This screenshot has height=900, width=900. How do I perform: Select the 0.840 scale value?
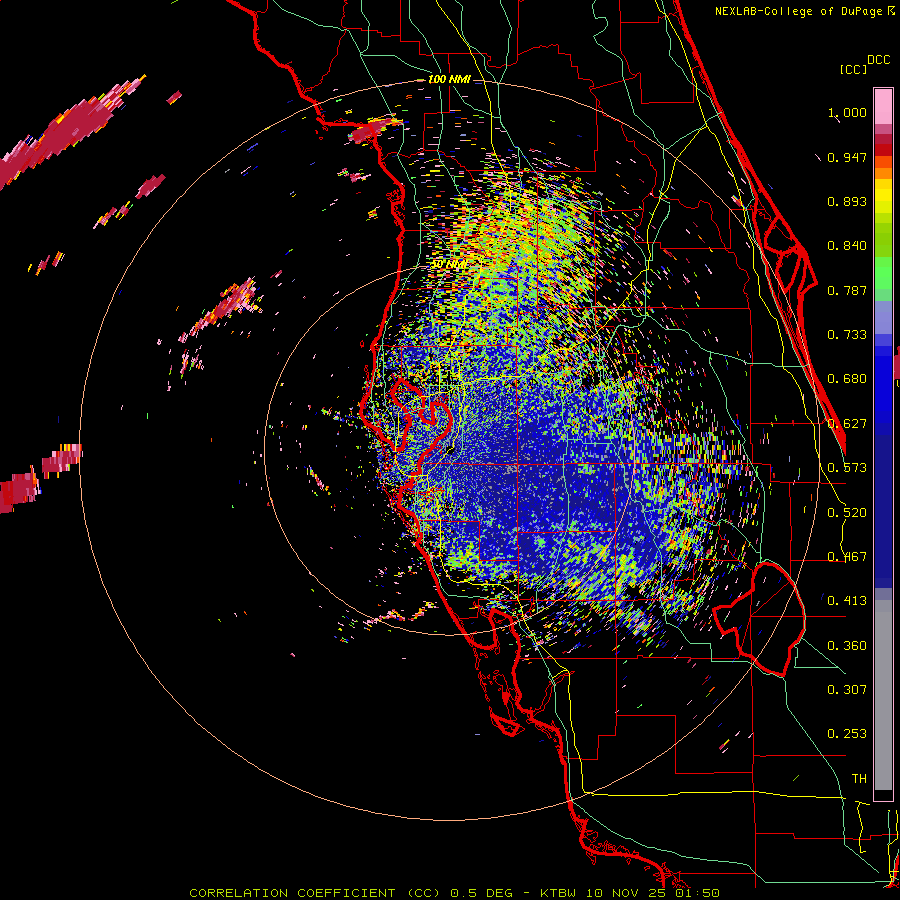click(x=847, y=246)
